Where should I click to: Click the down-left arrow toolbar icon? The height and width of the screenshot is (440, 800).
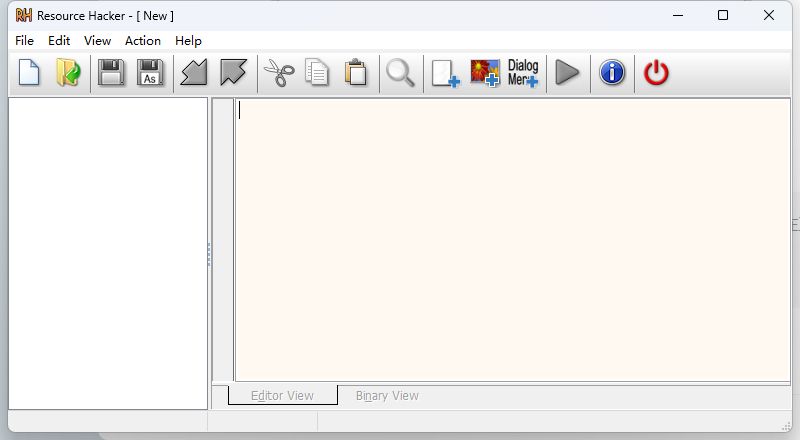[194, 73]
